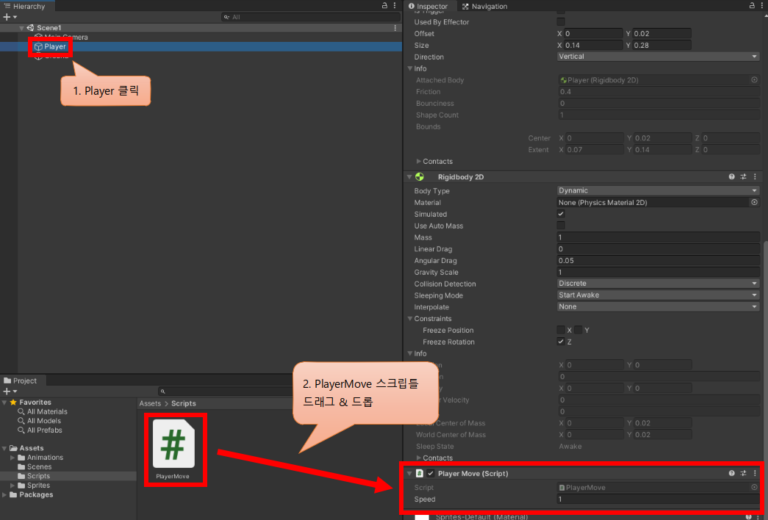Open Rigidbody 2D preset settings

click(743, 177)
